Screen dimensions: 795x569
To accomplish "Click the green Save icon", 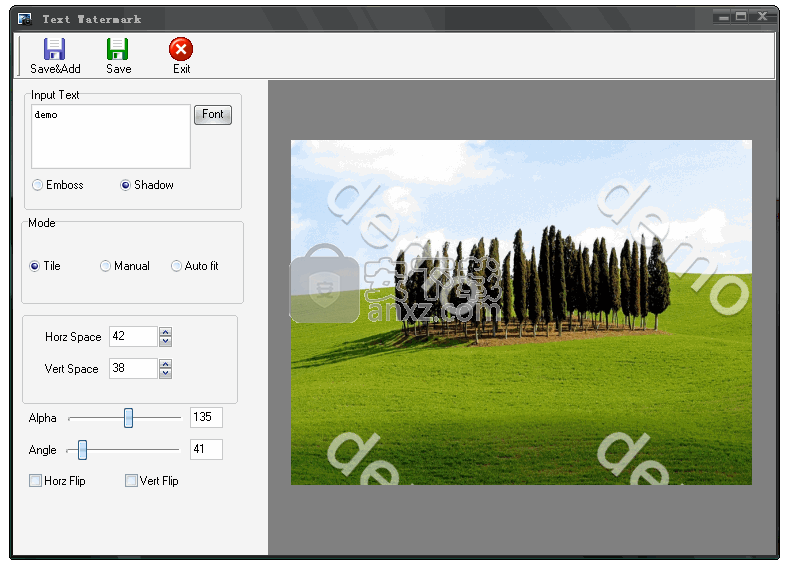I will tap(117, 49).
